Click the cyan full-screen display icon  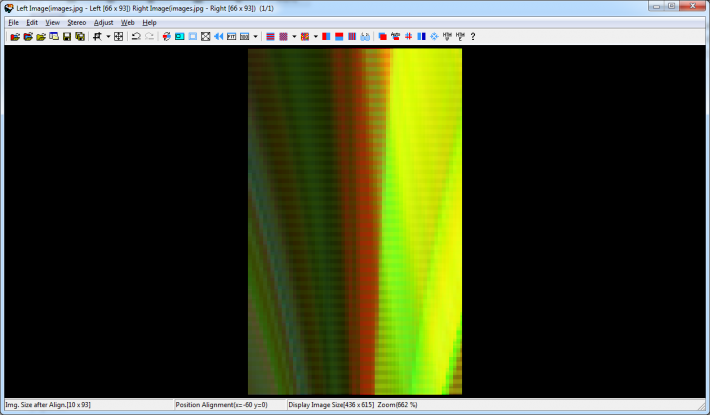pyautogui.click(x=180, y=37)
